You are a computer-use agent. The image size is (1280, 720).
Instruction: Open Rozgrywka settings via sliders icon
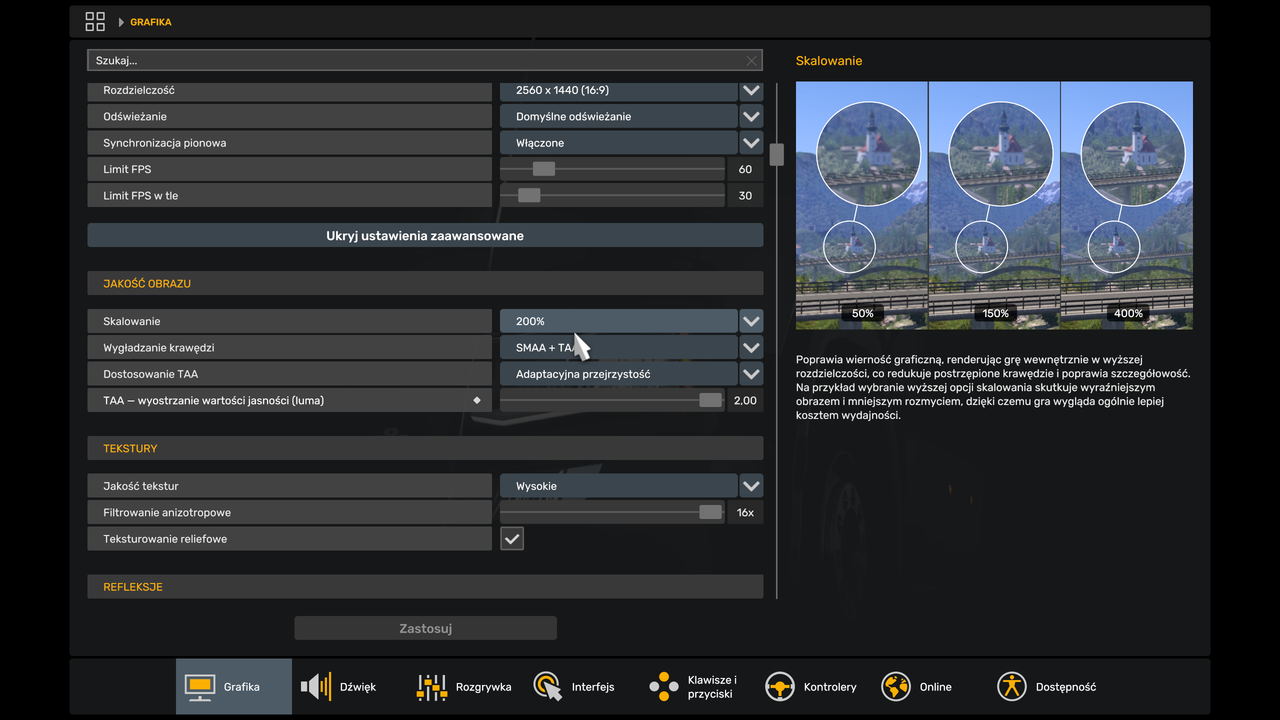point(430,686)
